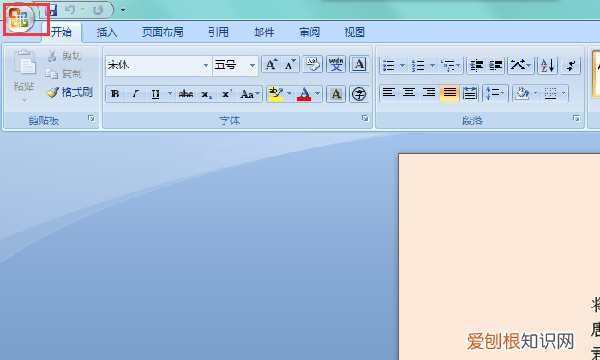Expand the font name dropdown arrow
The width and height of the screenshot is (600, 360).
pyautogui.click(x=206, y=65)
